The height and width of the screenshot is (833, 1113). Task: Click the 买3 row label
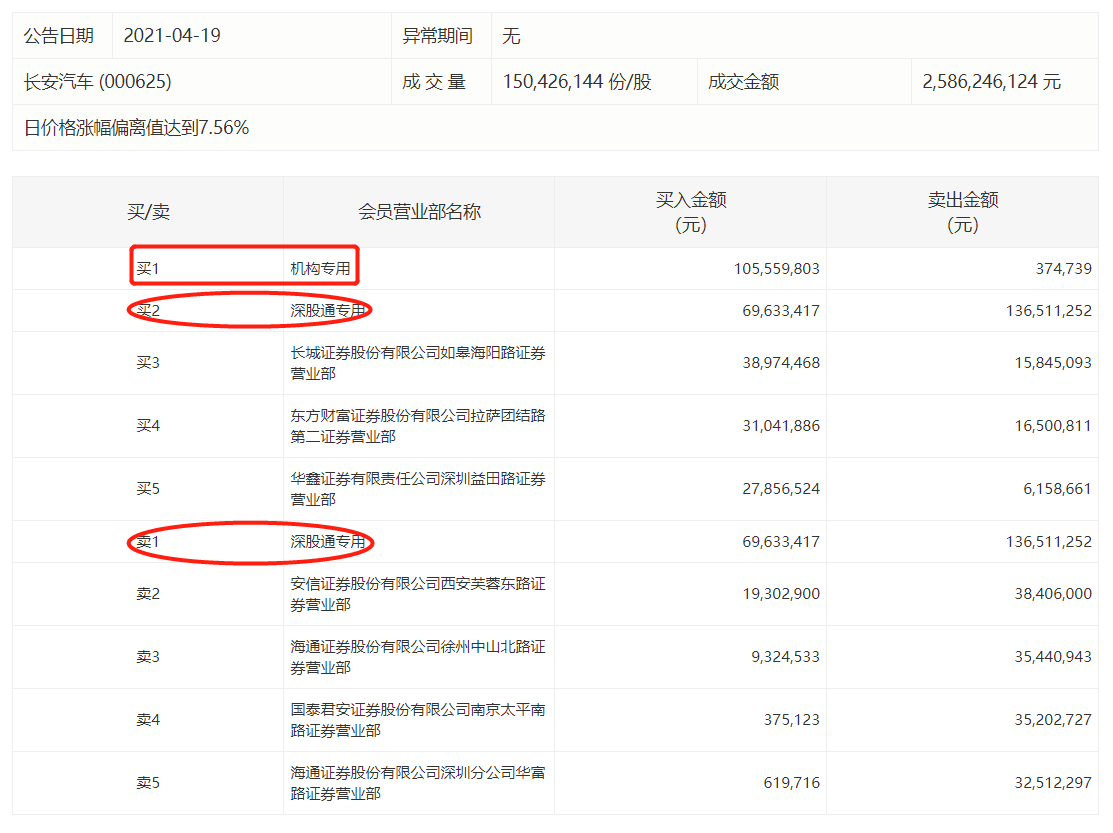[x=148, y=363]
